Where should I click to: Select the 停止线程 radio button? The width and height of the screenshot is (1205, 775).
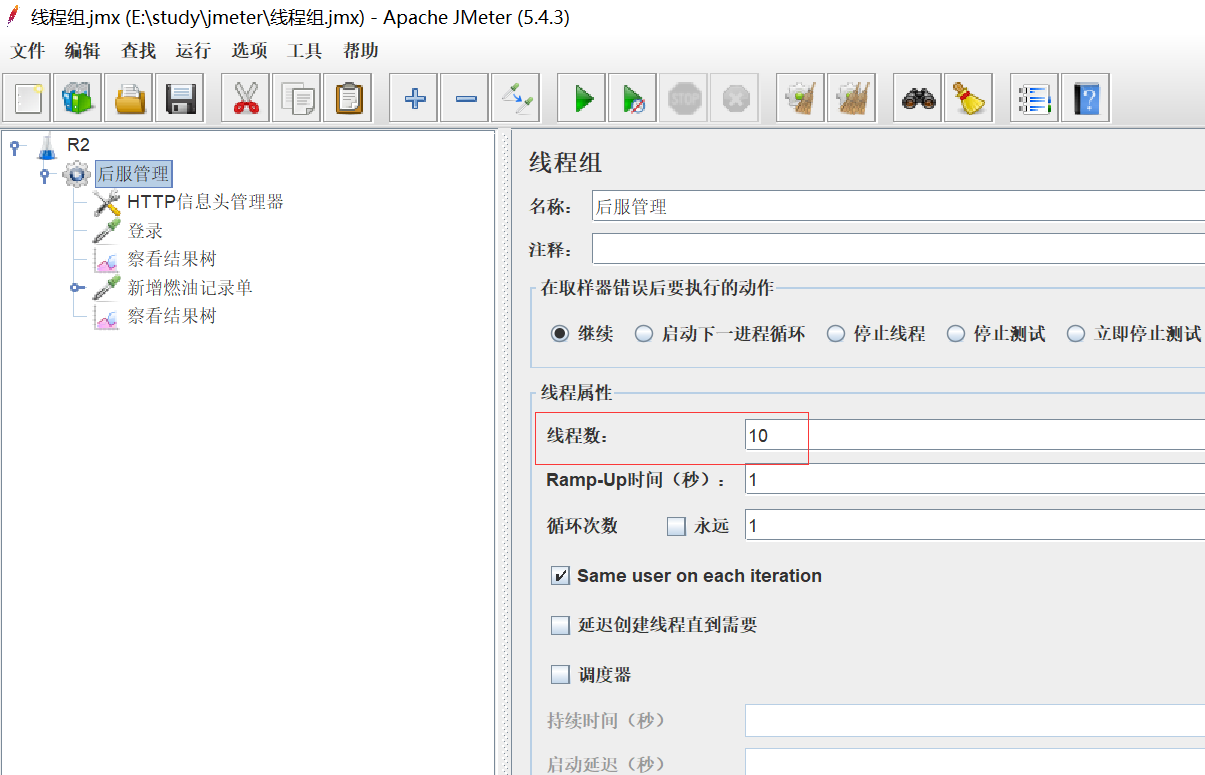pos(836,334)
